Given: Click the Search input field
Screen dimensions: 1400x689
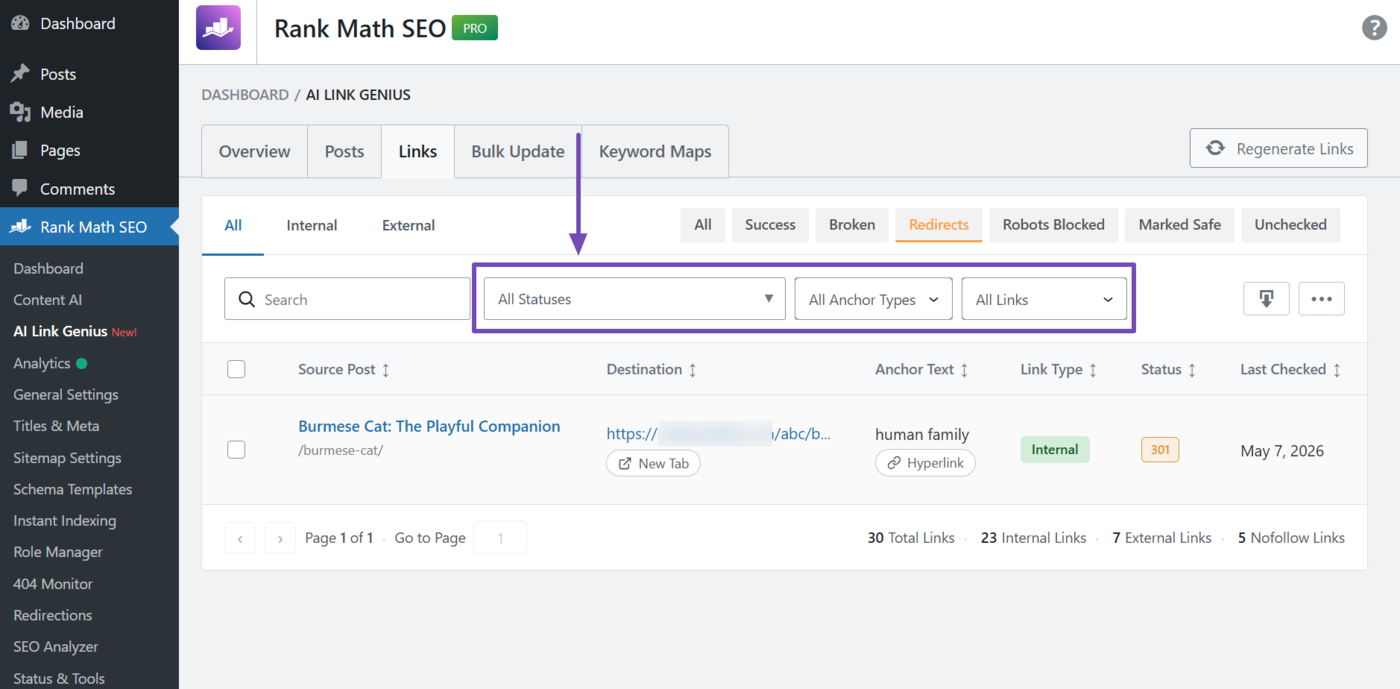Looking at the screenshot, I should click(347, 299).
